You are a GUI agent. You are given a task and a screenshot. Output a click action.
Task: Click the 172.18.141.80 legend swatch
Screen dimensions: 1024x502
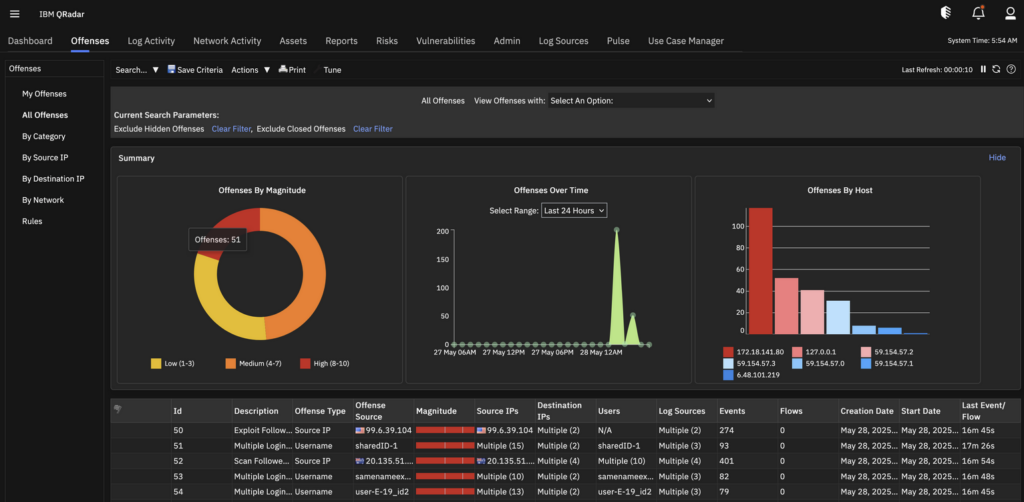pos(728,352)
